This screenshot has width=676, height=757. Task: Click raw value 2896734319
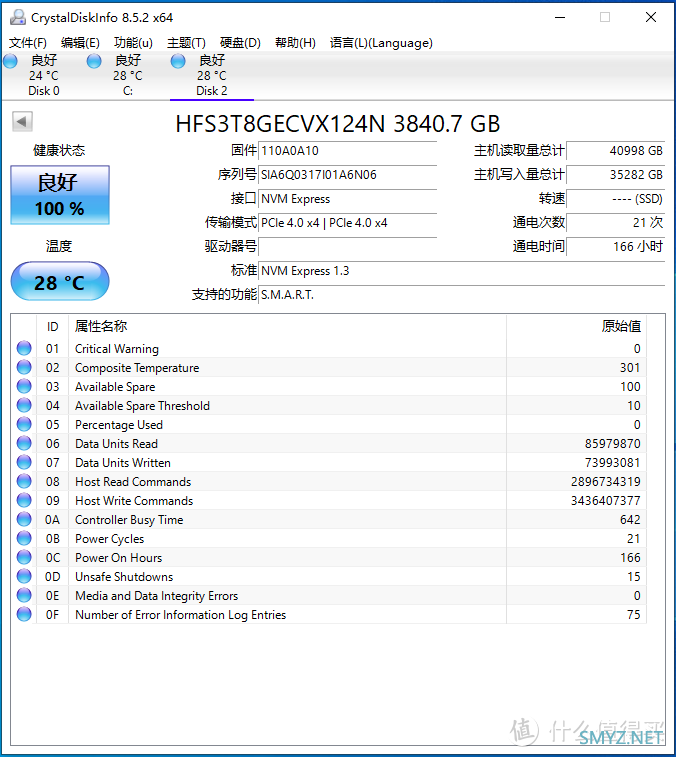pyautogui.click(x=606, y=482)
